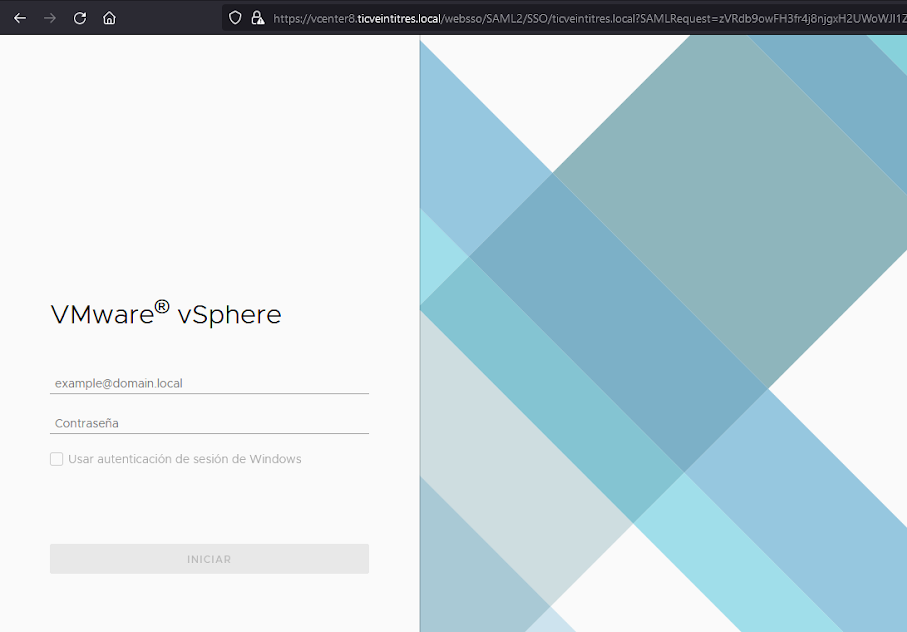Screen dimensions: 907x632
Task: Reload the vSphere login page
Action: click(80, 19)
